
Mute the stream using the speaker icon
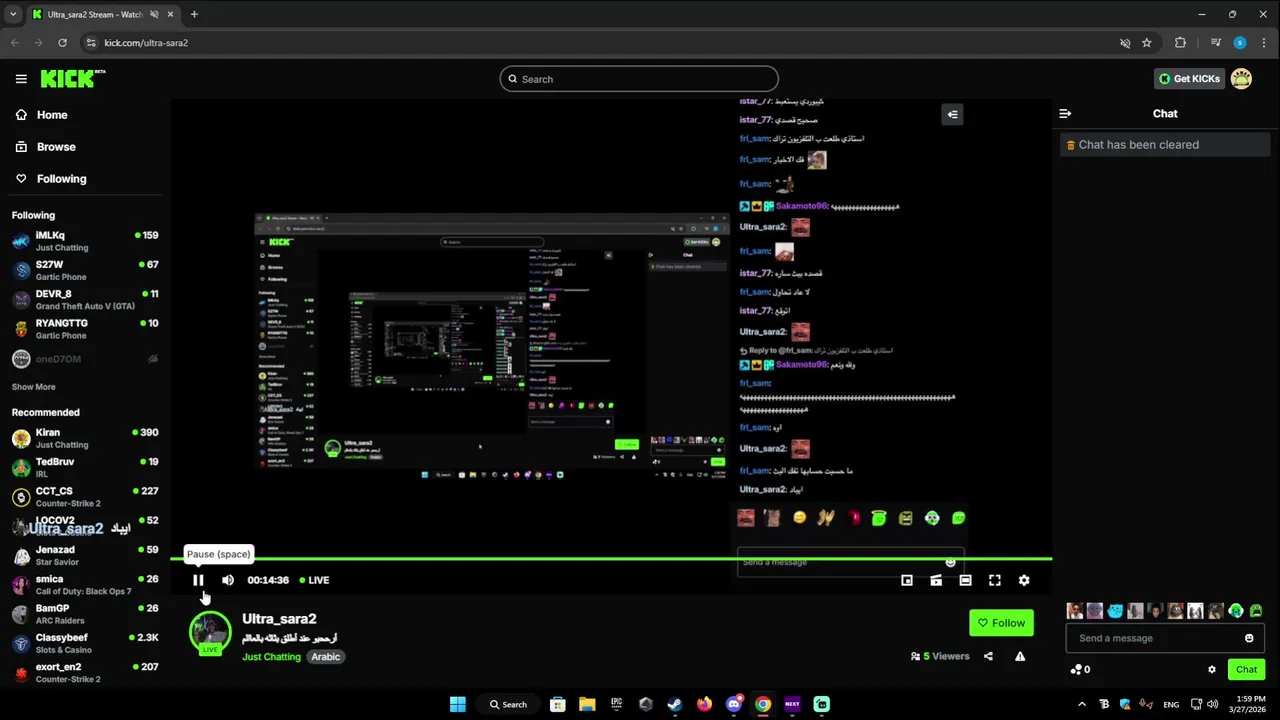228,580
